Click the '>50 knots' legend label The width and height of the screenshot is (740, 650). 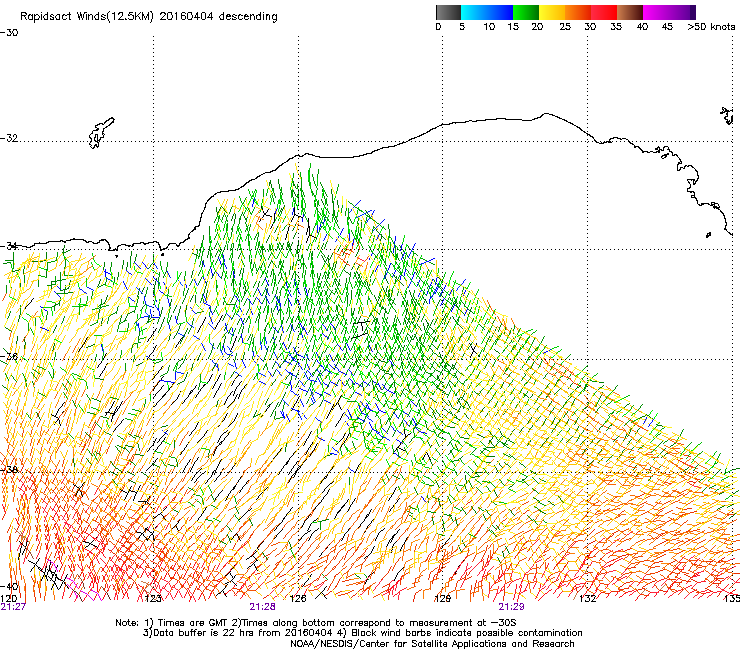pos(711,27)
